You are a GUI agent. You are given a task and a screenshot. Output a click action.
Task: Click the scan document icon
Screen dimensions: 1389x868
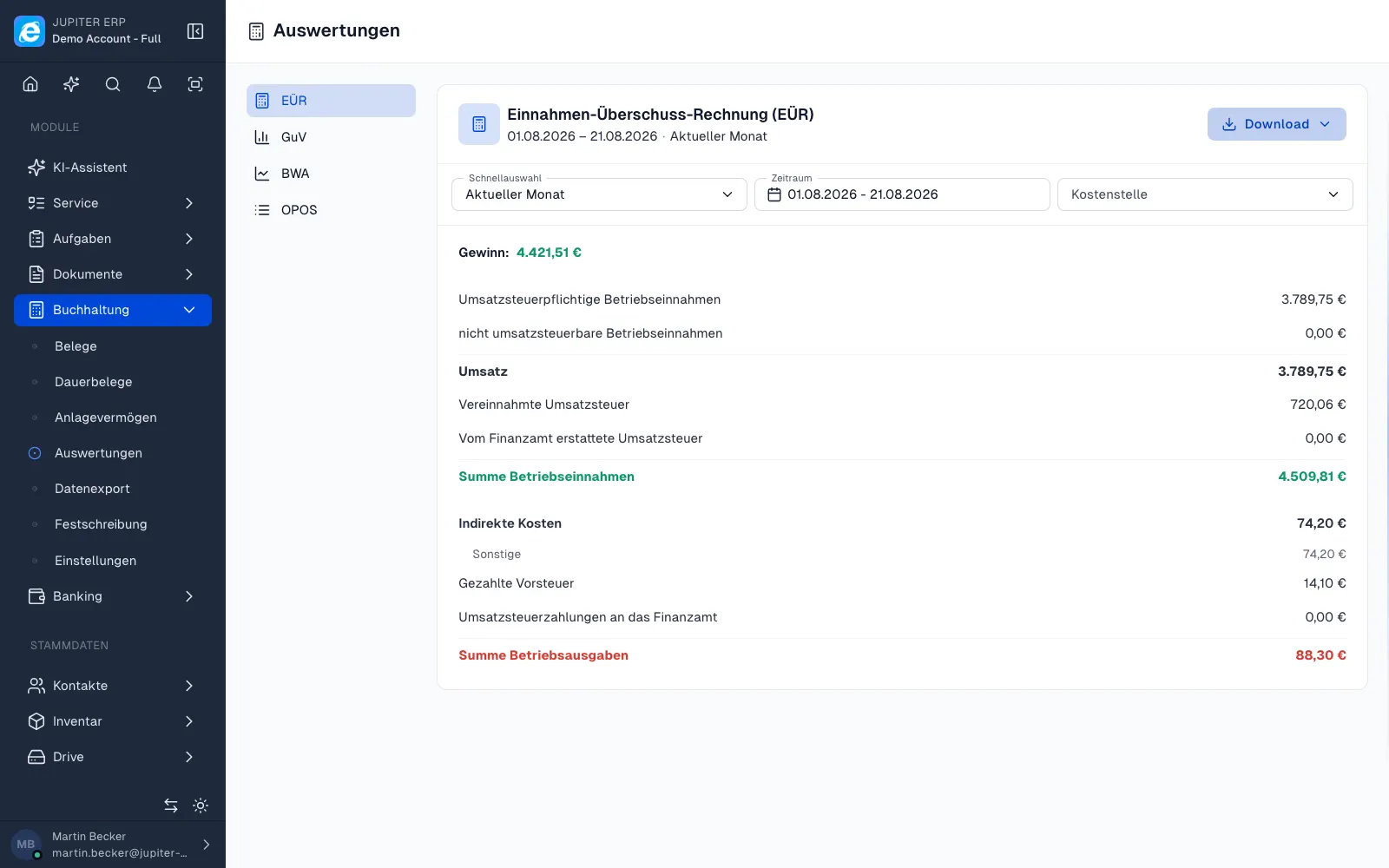point(195,84)
